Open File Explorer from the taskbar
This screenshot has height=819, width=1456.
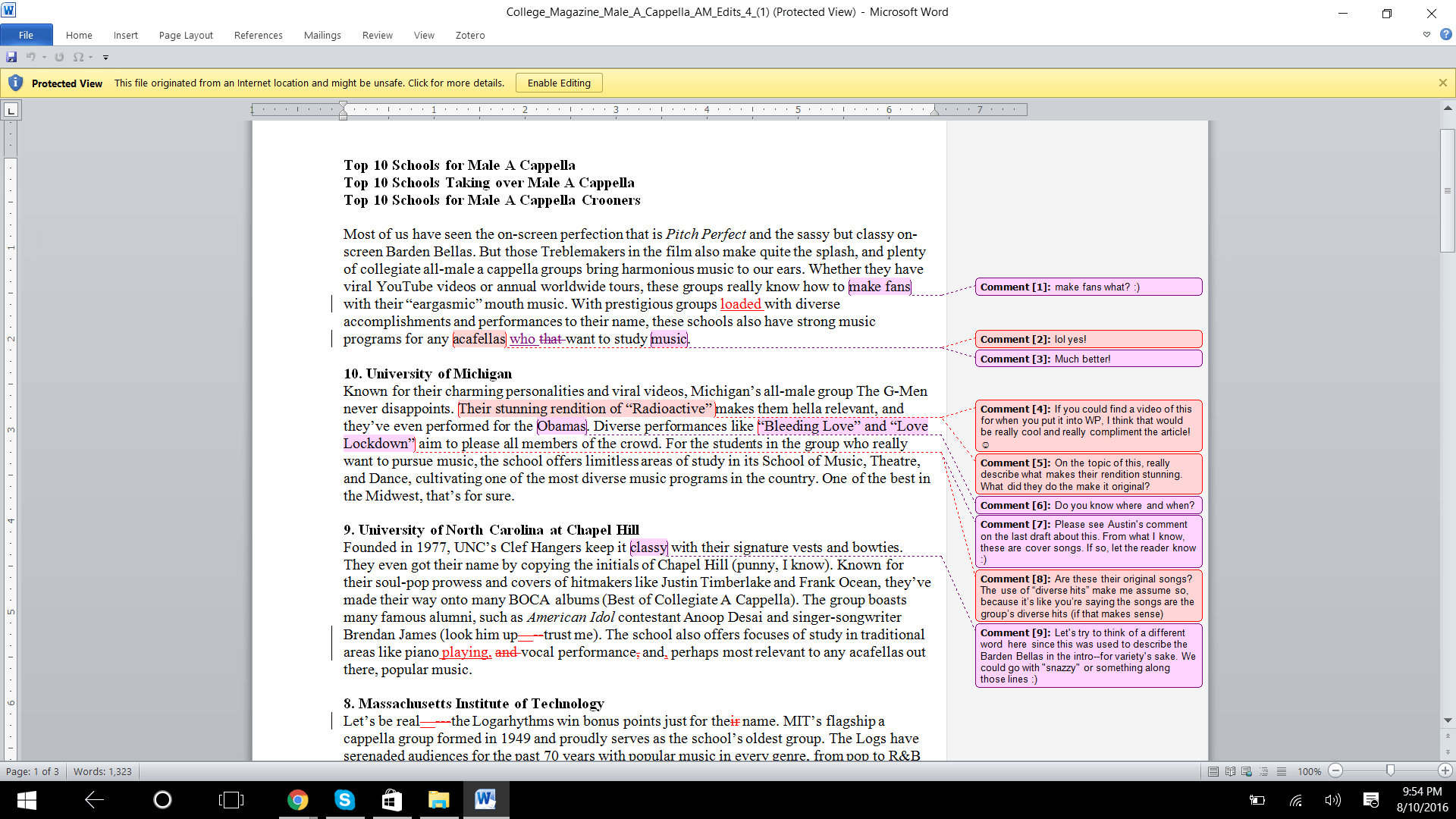point(439,800)
